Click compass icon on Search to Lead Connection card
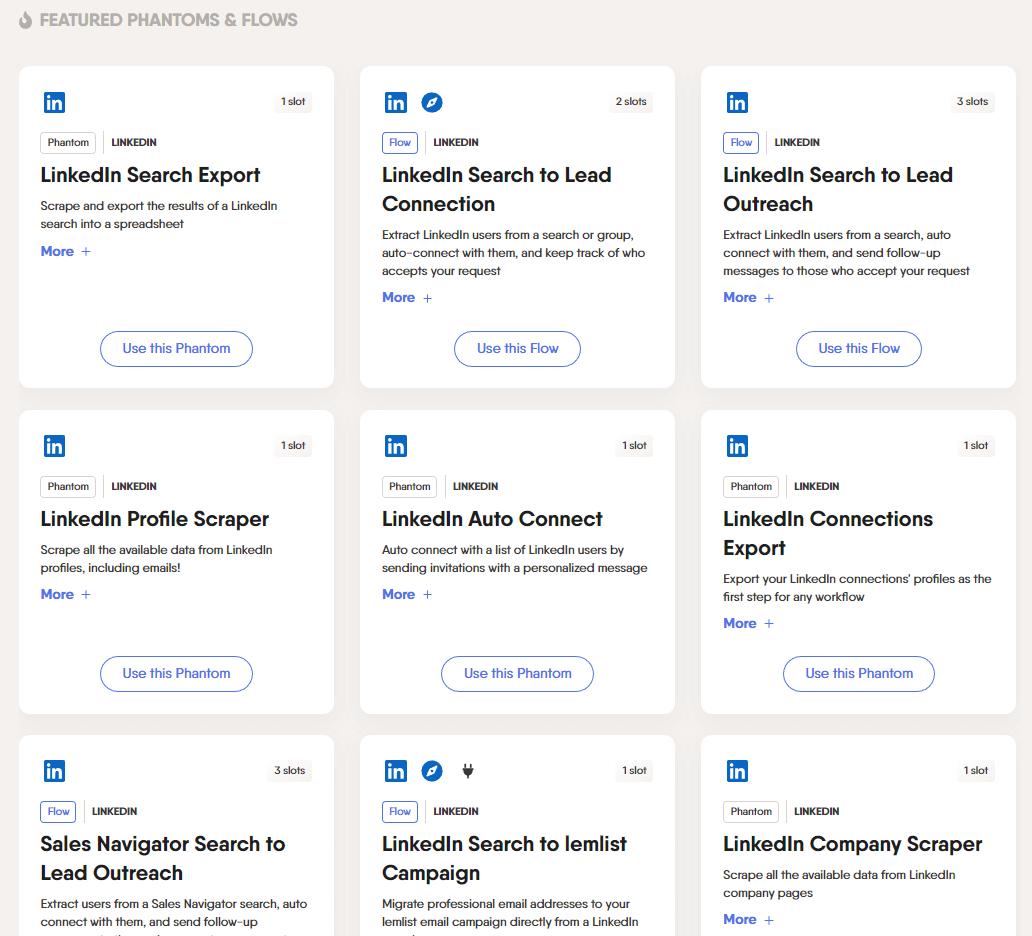1032x936 pixels. (432, 103)
